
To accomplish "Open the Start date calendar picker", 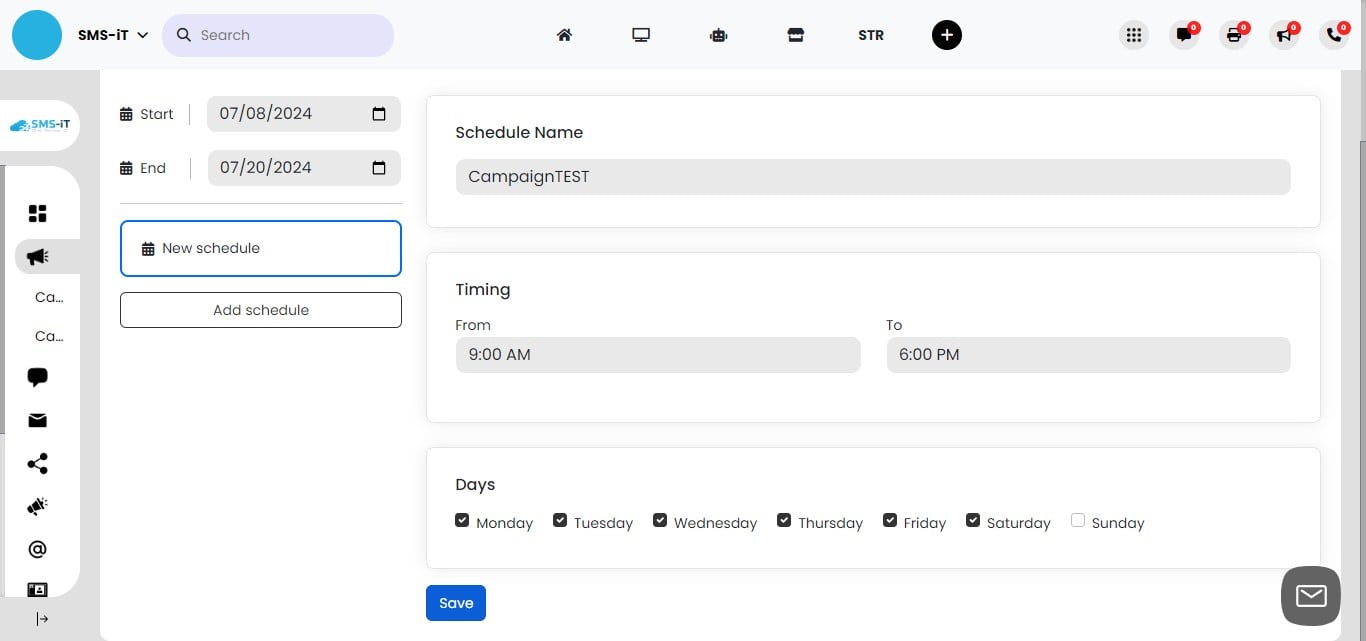I will (379, 114).
